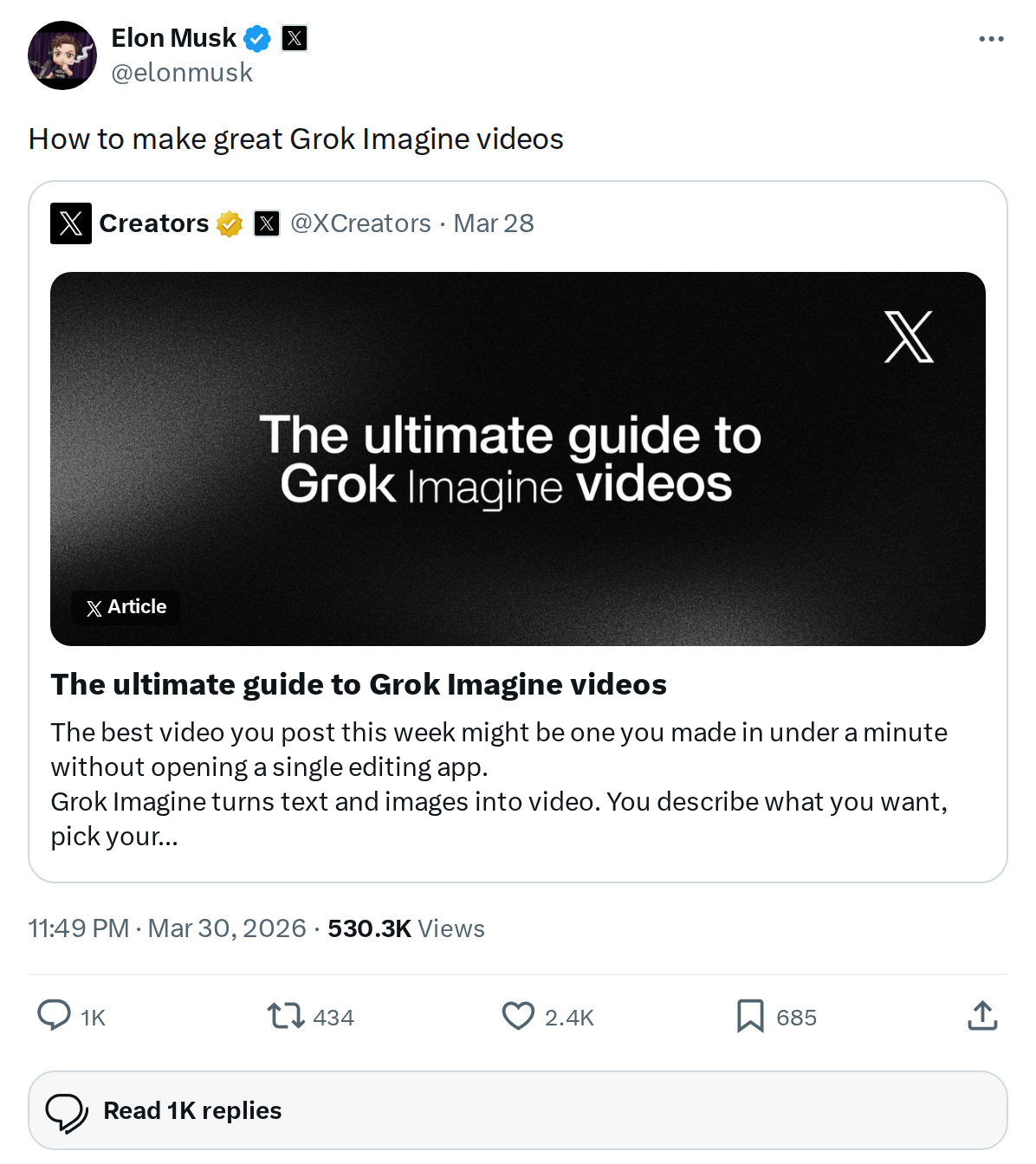Open the Mar 28 quoted post timestamp
1036x1164 pixels.
tap(492, 223)
